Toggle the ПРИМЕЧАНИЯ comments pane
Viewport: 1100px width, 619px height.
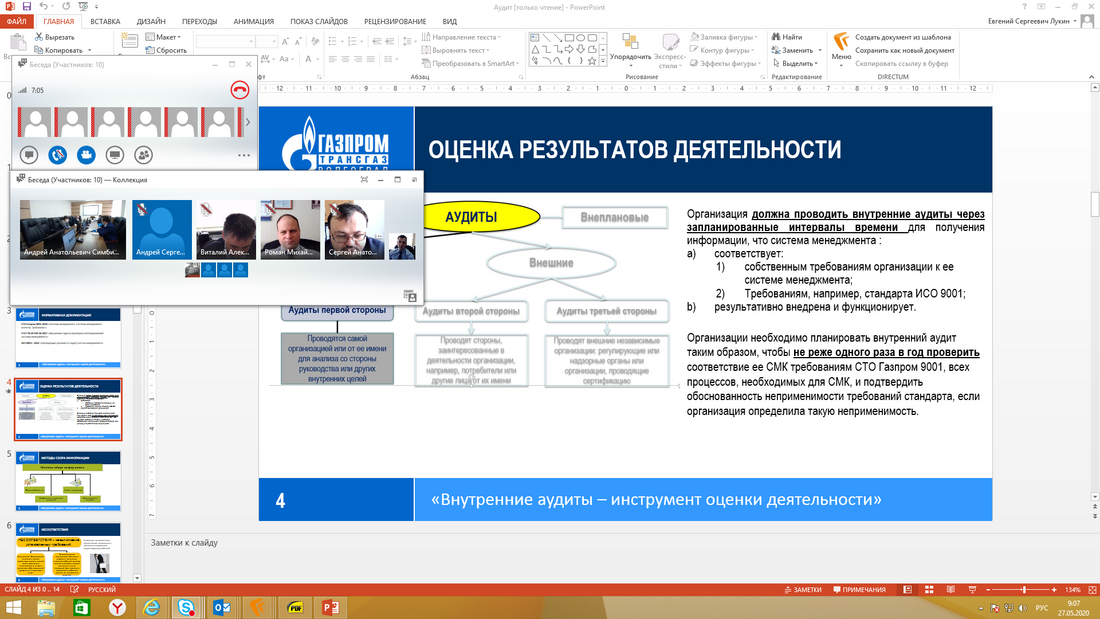click(860, 590)
